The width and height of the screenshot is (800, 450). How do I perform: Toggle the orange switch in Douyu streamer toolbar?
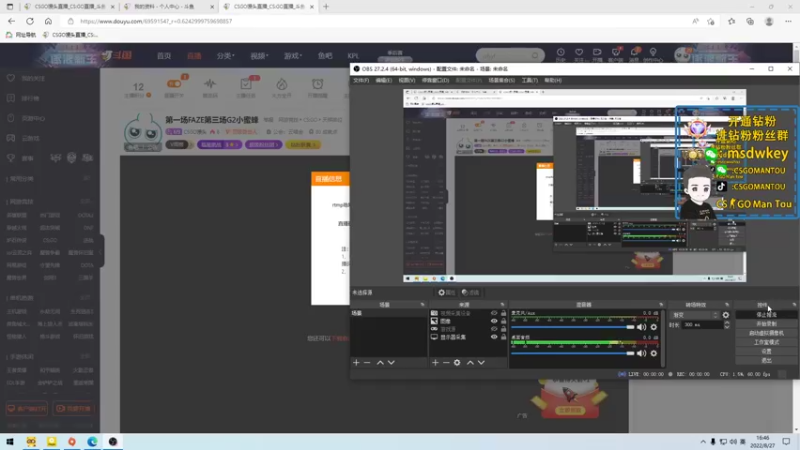point(174,84)
